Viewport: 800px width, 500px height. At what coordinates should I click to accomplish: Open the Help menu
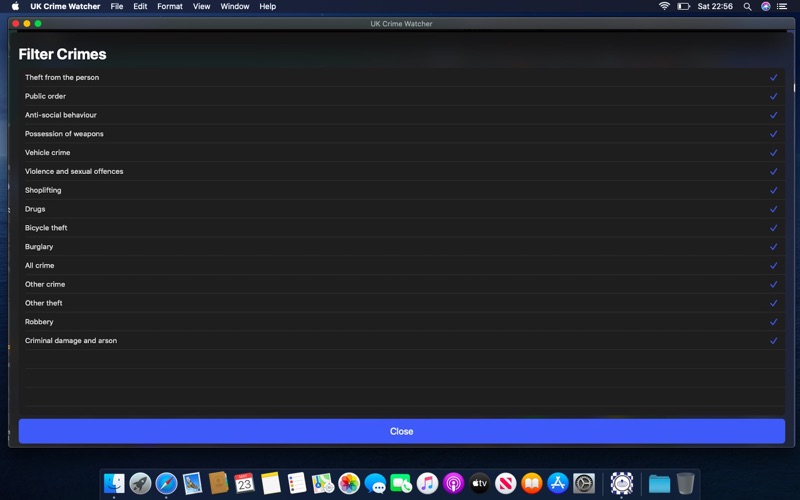pyautogui.click(x=267, y=7)
